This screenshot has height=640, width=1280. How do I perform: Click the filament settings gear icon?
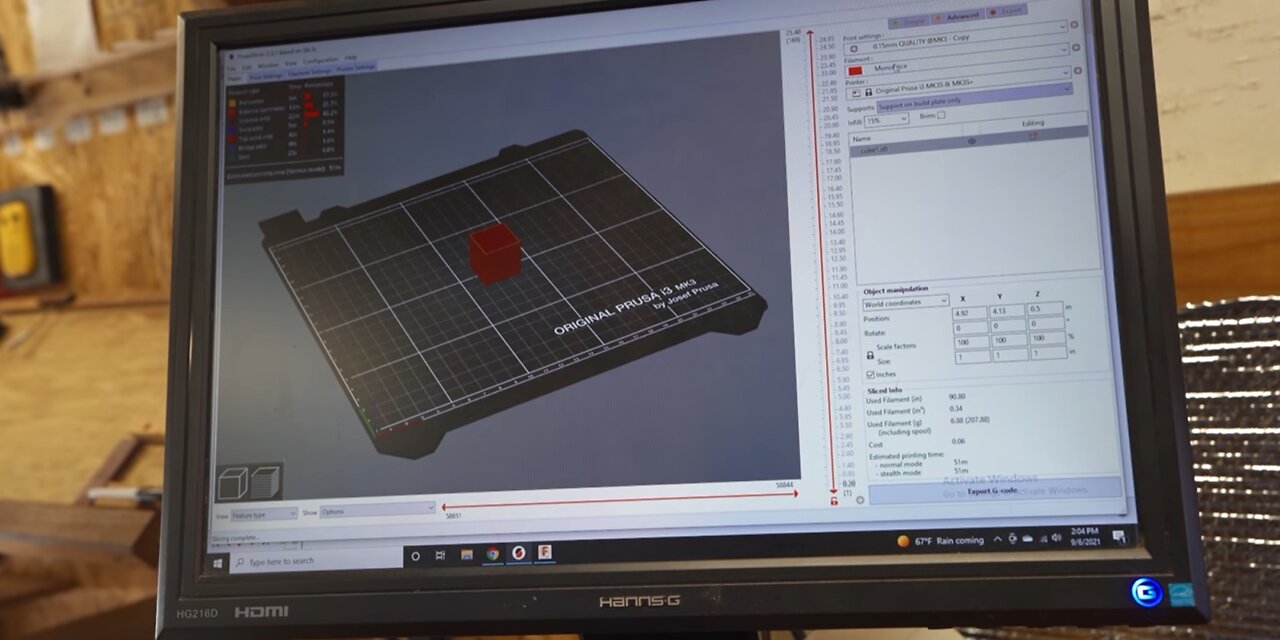[x=1076, y=47]
